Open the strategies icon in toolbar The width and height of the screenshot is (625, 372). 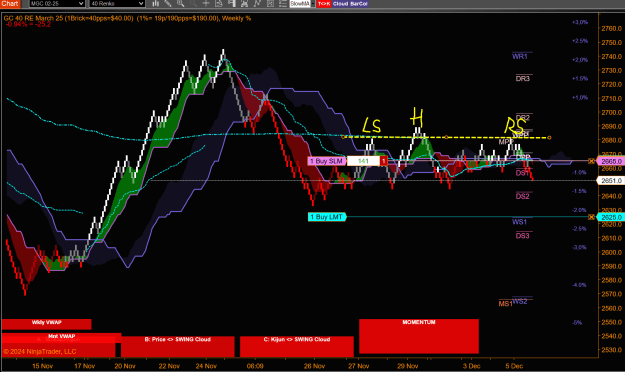click(x=244, y=4)
